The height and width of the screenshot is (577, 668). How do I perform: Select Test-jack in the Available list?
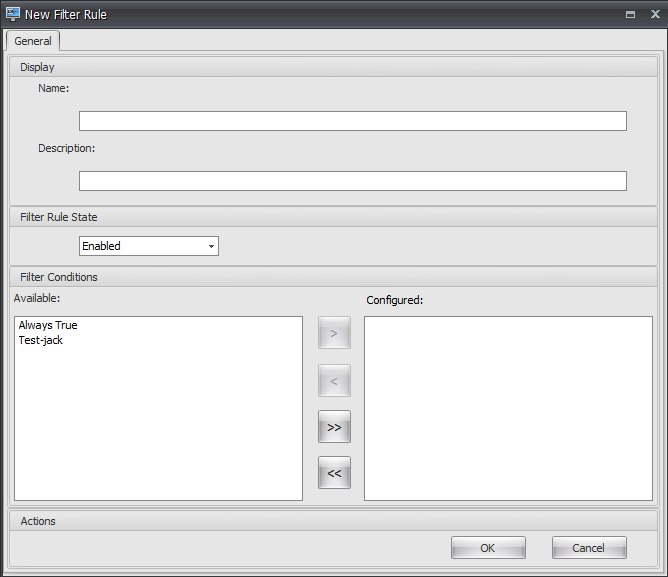tap(40, 340)
